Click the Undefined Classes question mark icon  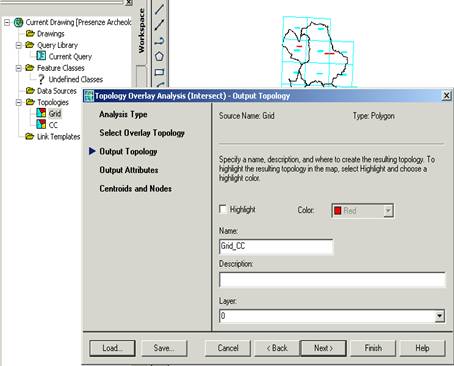coord(41,79)
